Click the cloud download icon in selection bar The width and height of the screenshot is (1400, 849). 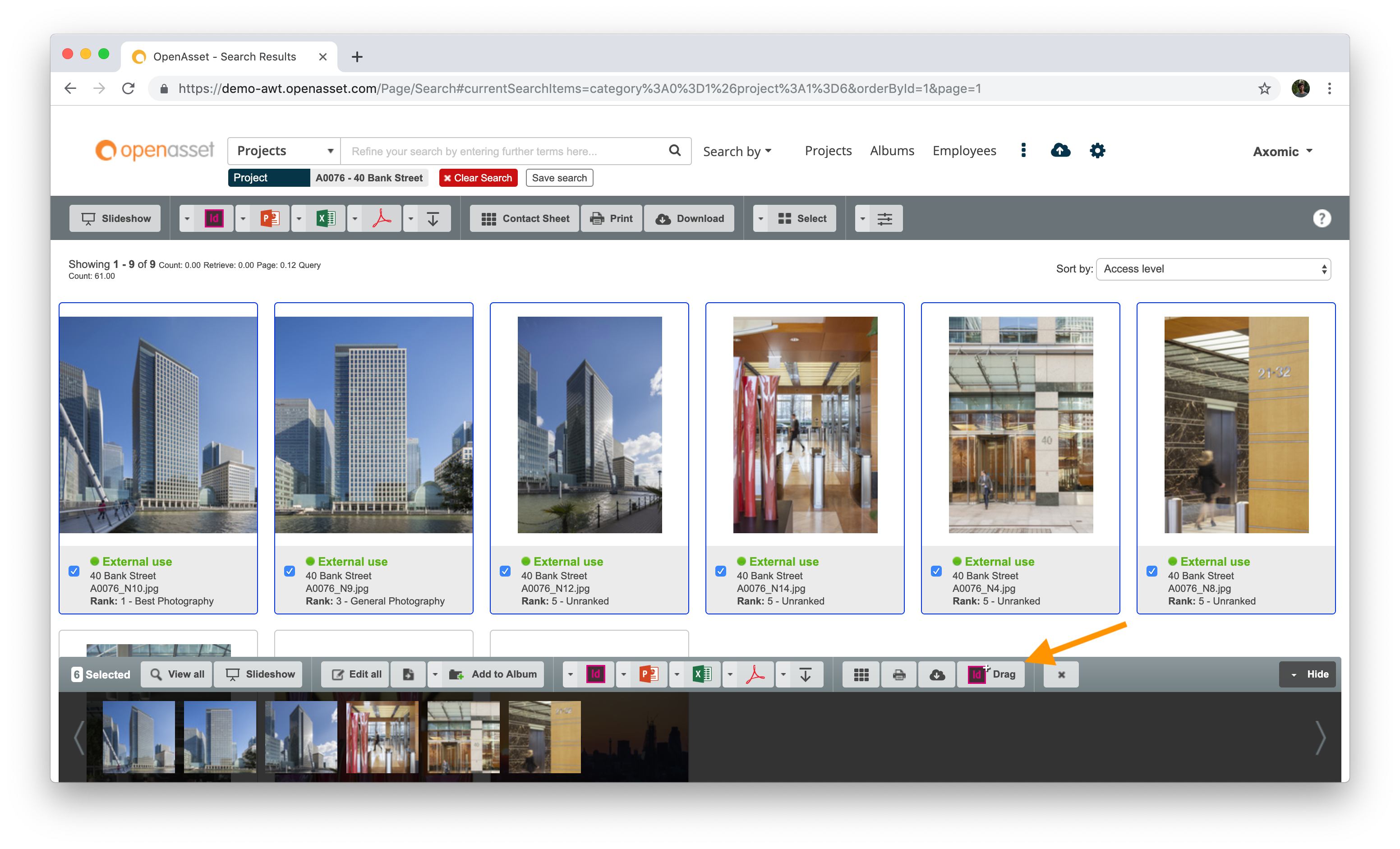[937, 674]
